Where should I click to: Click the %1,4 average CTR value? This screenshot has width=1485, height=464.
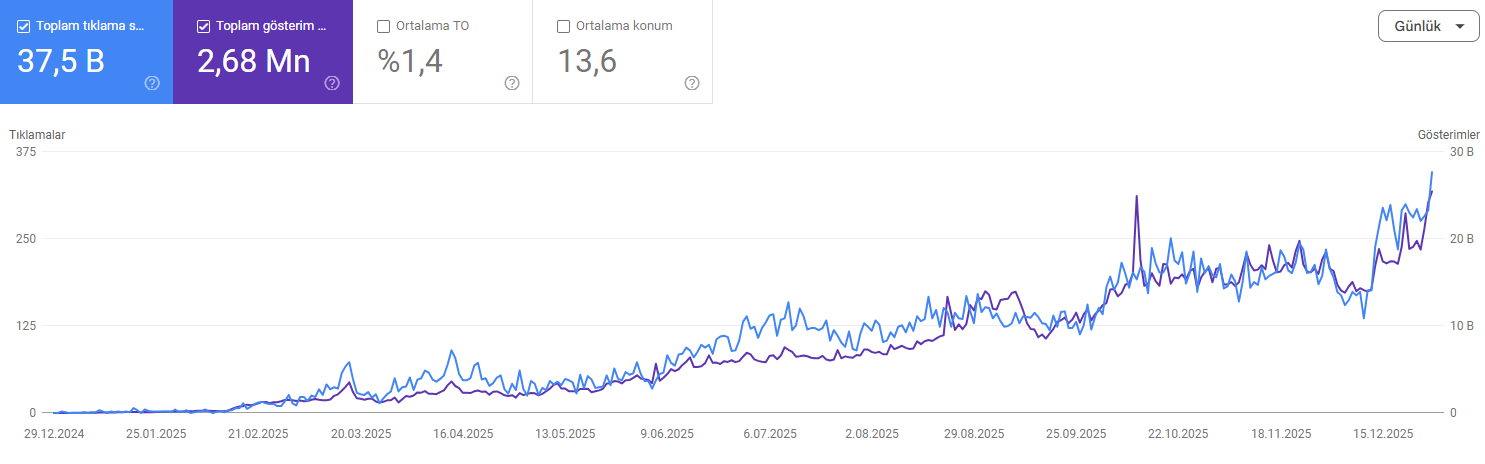(410, 61)
